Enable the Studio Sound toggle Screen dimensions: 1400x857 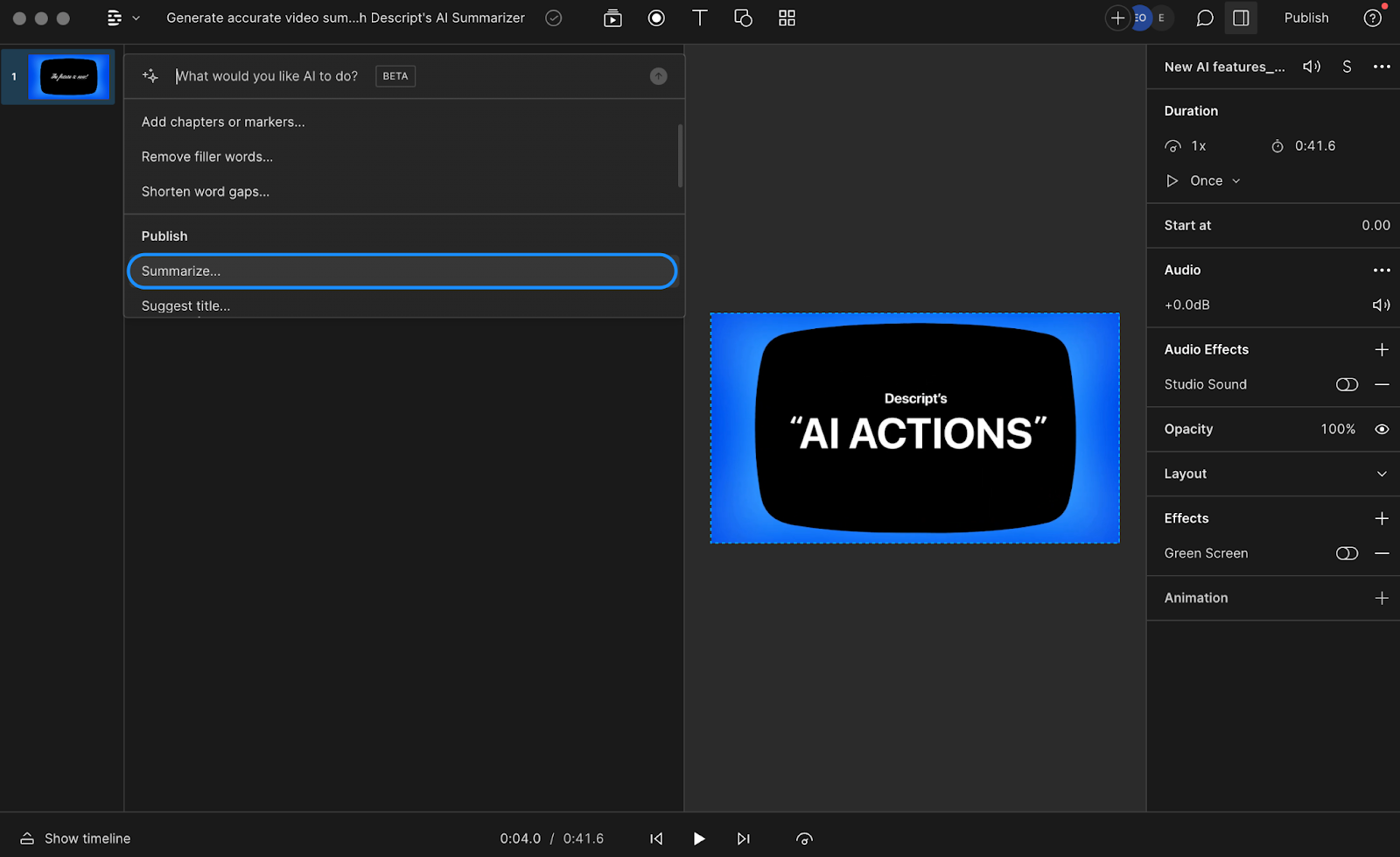pos(1347,384)
